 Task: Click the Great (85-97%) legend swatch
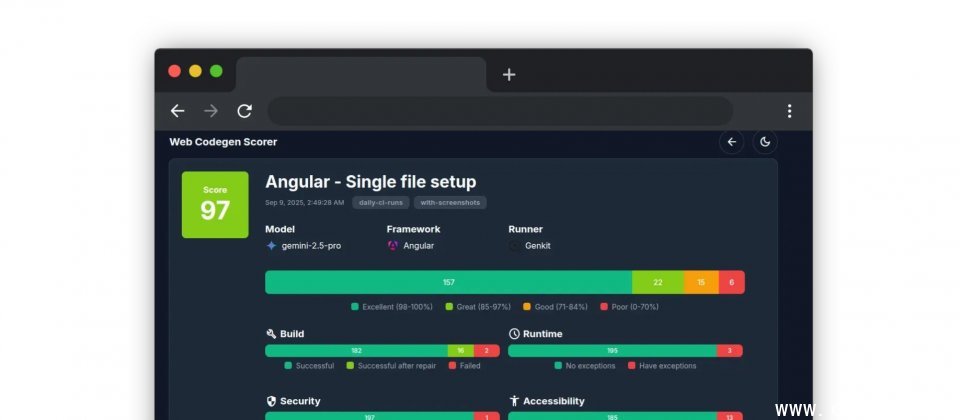[x=449, y=307]
